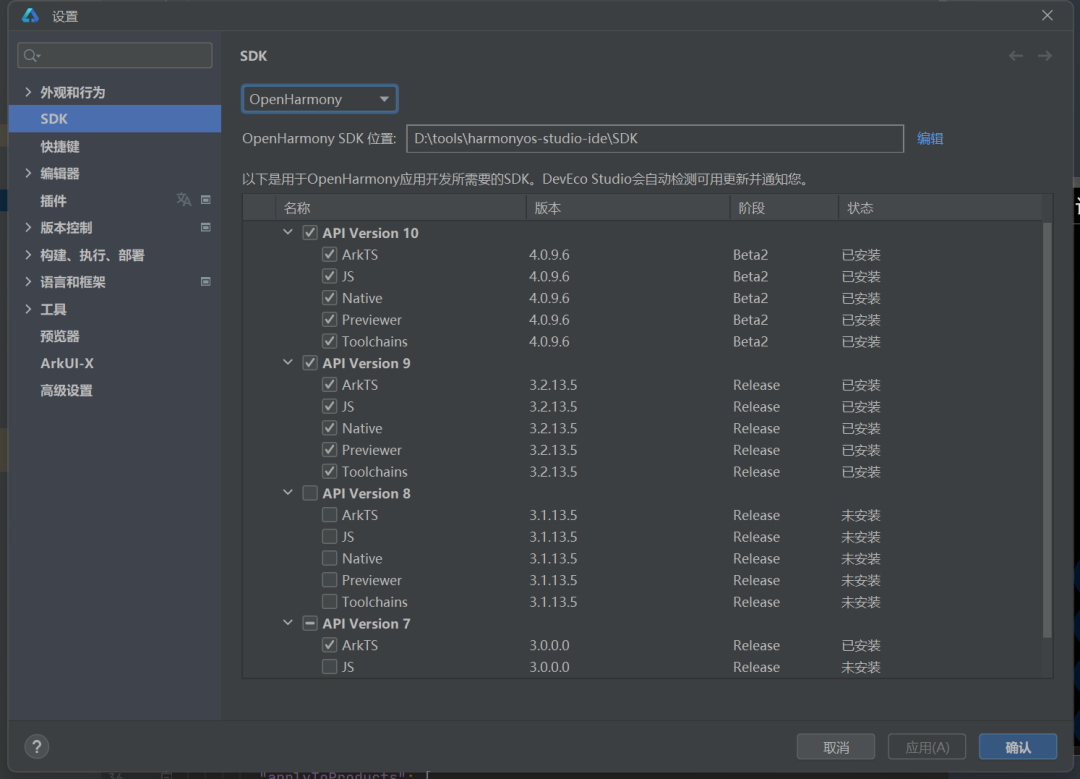Select SDK in the settings sidebar

click(114, 118)
